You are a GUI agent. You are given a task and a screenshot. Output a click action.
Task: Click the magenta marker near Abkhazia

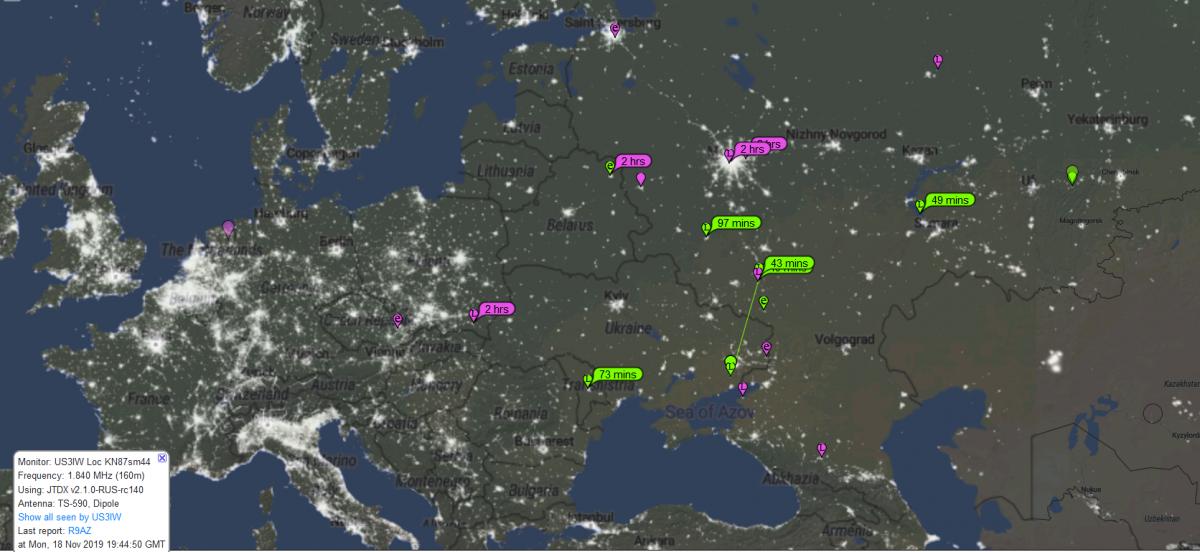(821, 449)
